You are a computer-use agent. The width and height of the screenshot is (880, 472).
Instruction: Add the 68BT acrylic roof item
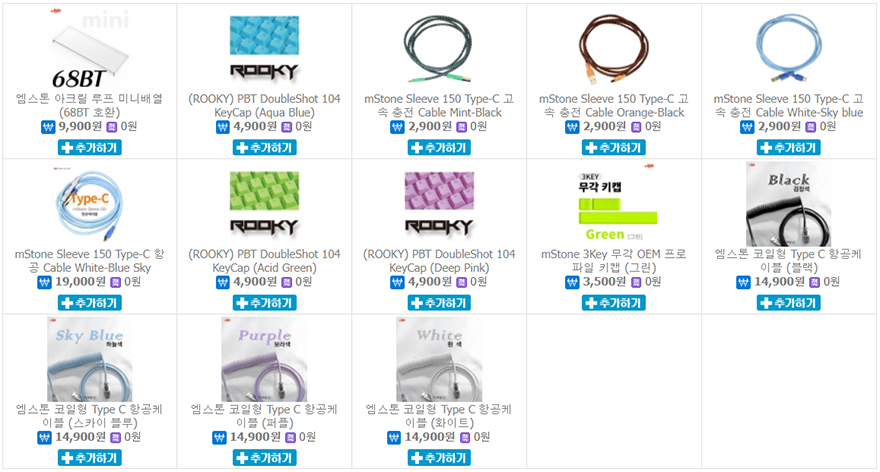90,148
